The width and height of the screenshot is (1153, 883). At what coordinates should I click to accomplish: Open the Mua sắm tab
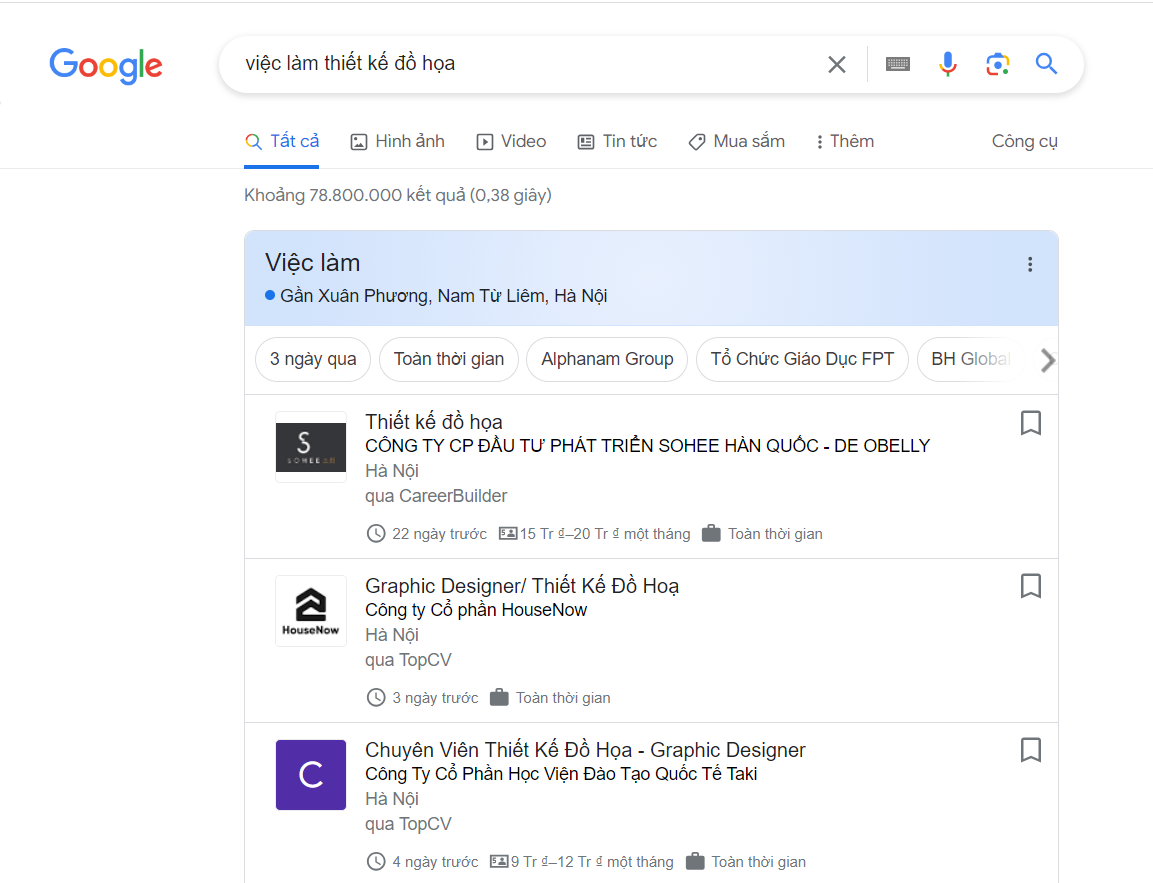tap(736, 141)
